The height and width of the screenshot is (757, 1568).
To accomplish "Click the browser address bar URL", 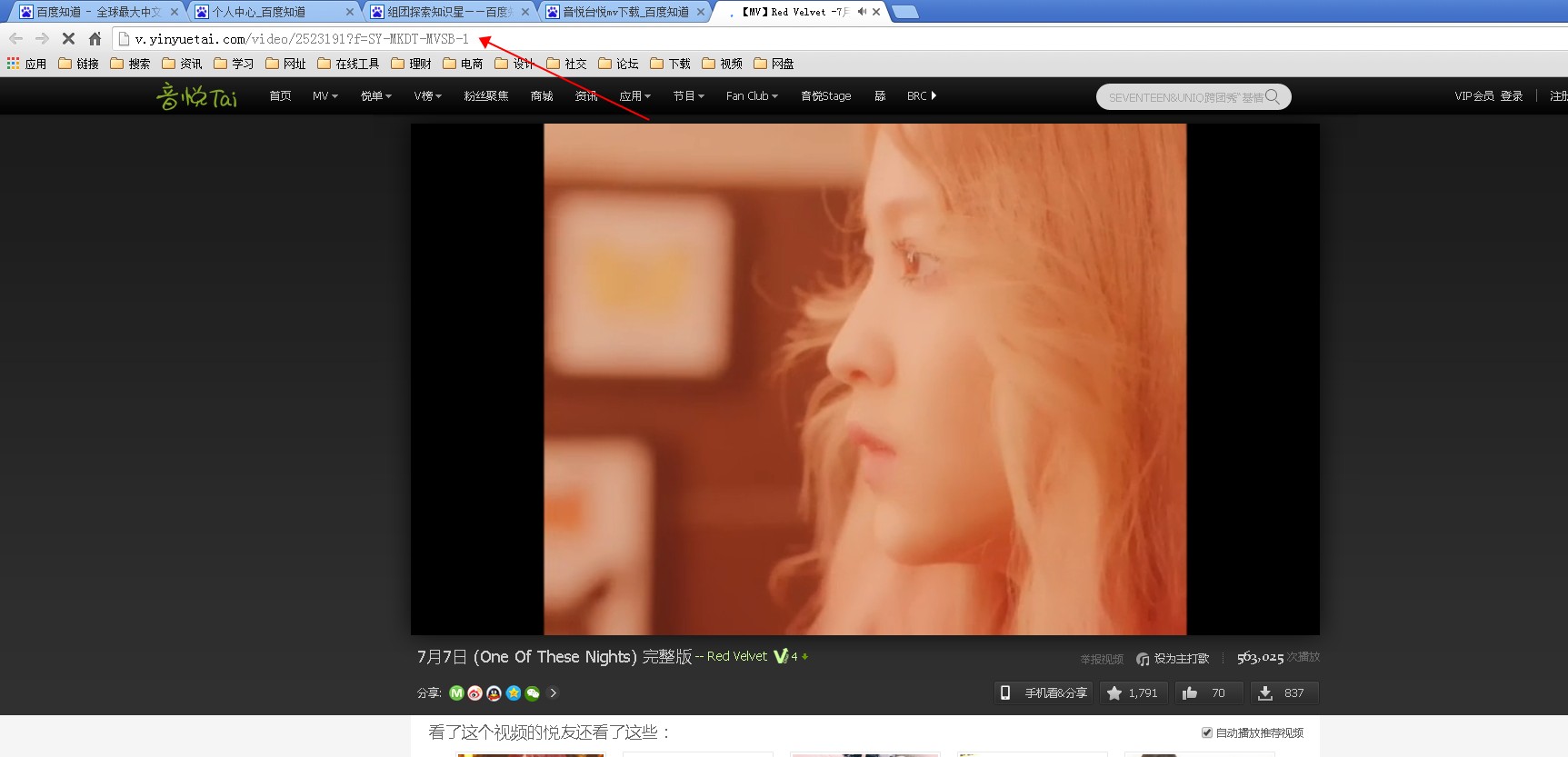I will pyautogui.click(x=302, y=39).
